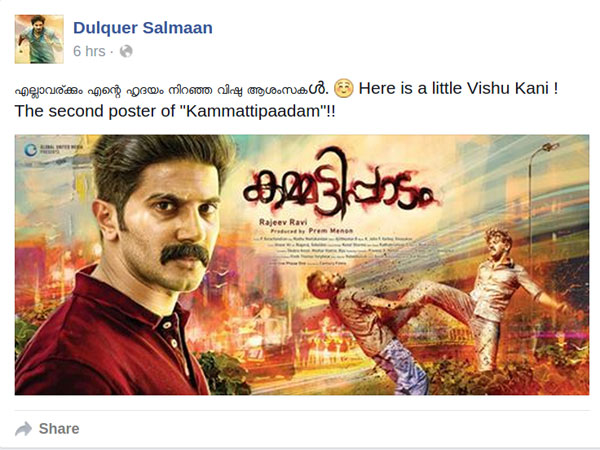This screenshot has height=450, width=600.
Task: Click the Malayalam greeting text in post
Action: coord(172,89)
